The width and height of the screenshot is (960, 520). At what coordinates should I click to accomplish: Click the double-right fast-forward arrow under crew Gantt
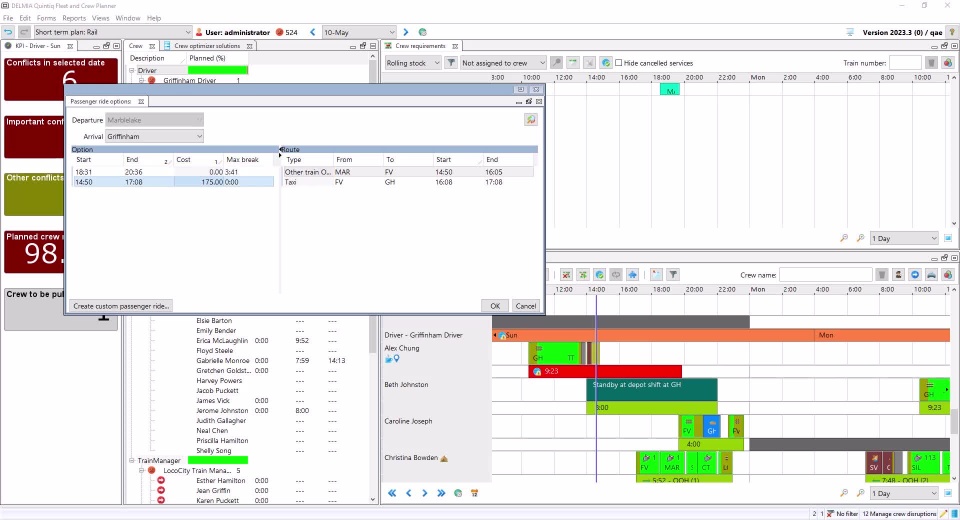pos(441,493)
